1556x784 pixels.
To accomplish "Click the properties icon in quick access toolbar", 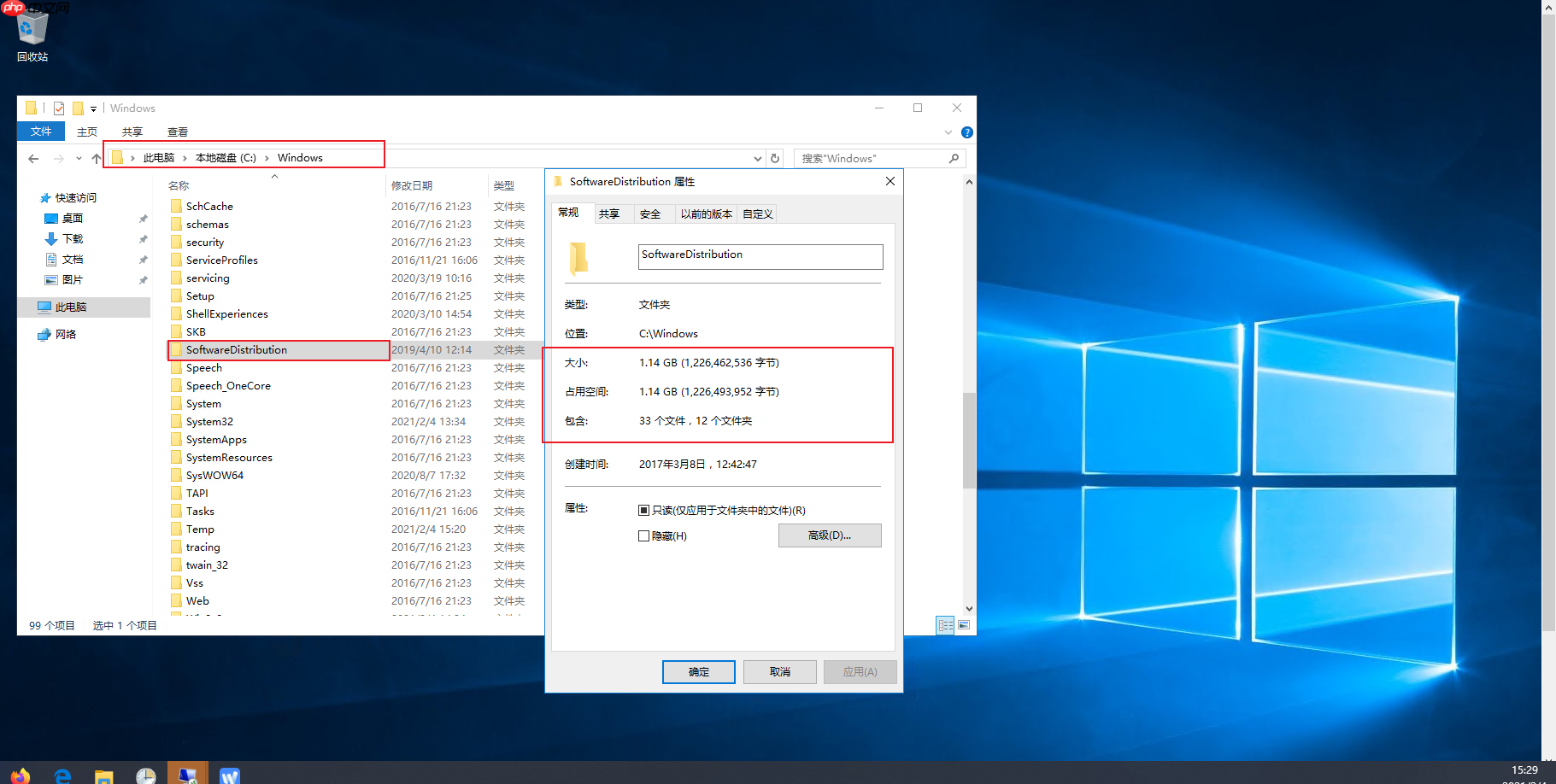I will [x=59, y=108].
